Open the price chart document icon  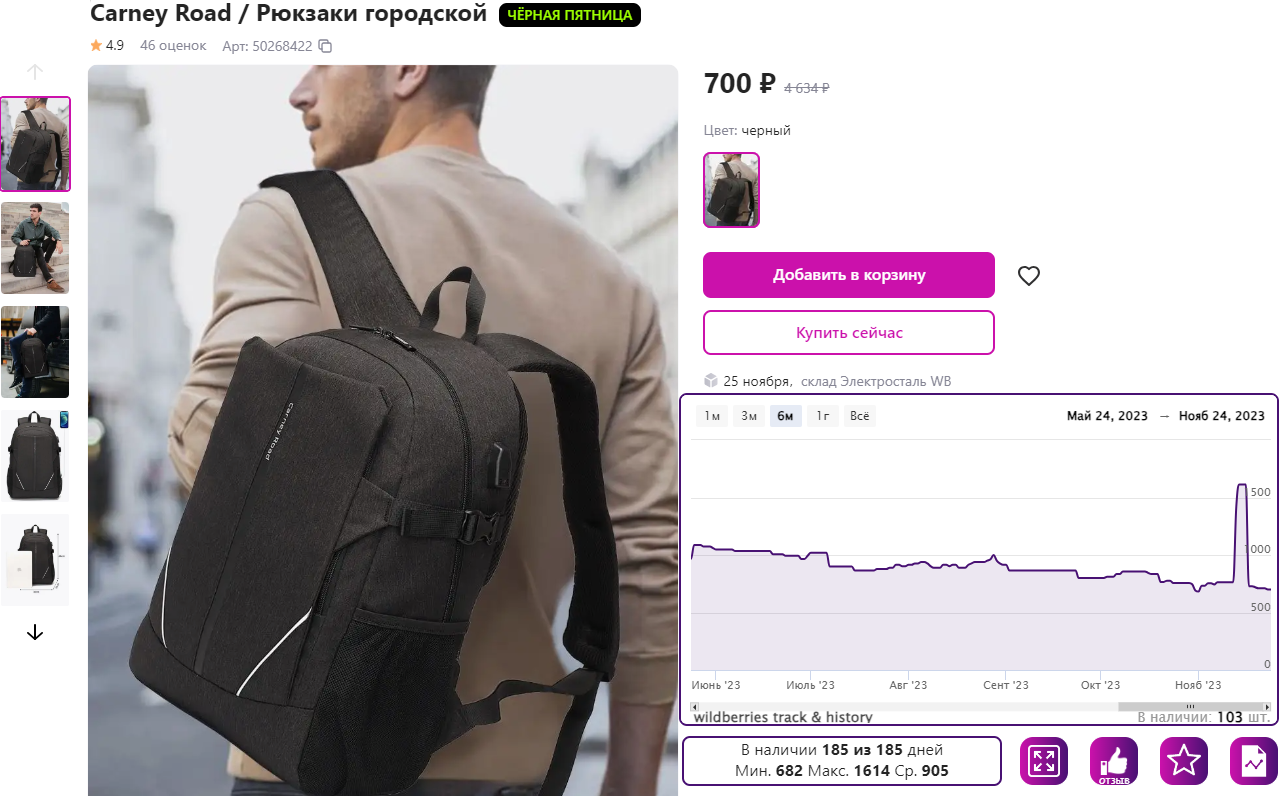coord(1254,761)
